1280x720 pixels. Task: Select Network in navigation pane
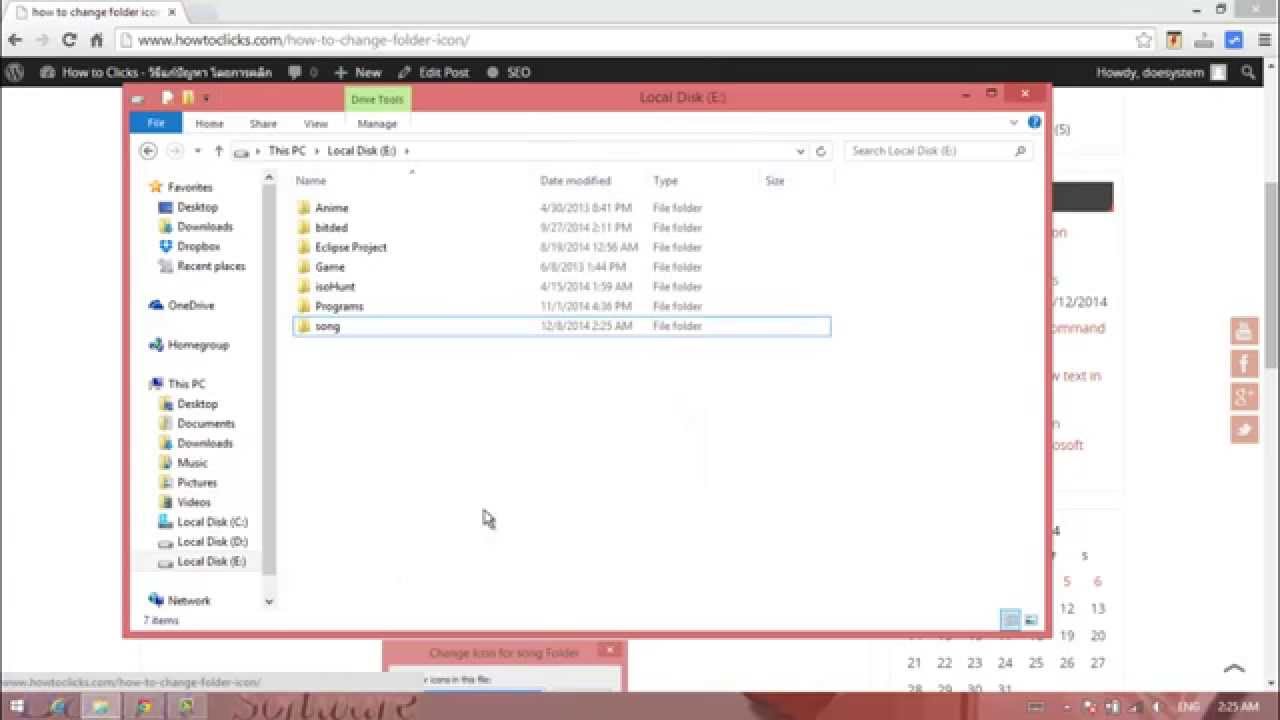[x=188, y=601]
